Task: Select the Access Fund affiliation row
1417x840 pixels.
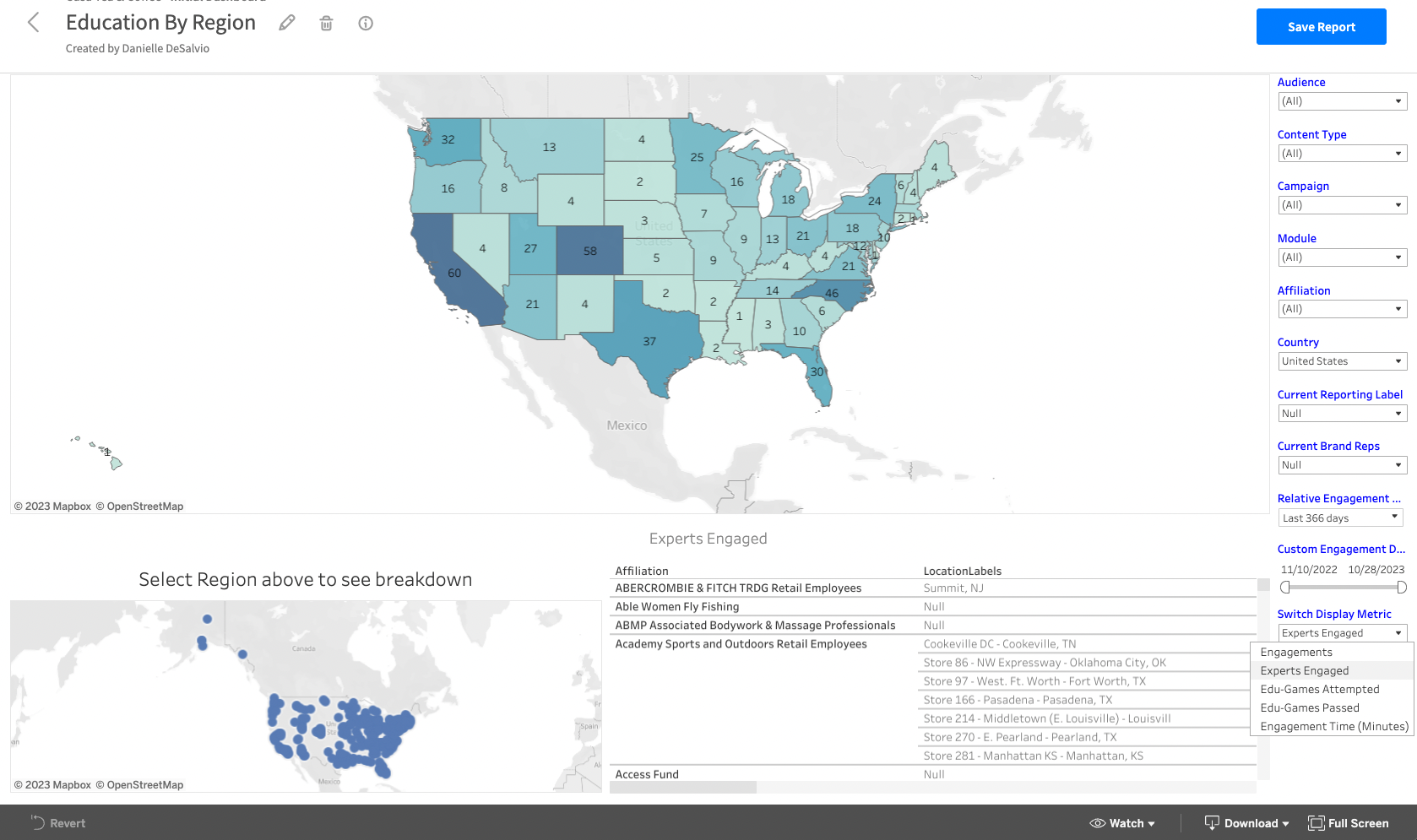Action: tap(647, 774)
